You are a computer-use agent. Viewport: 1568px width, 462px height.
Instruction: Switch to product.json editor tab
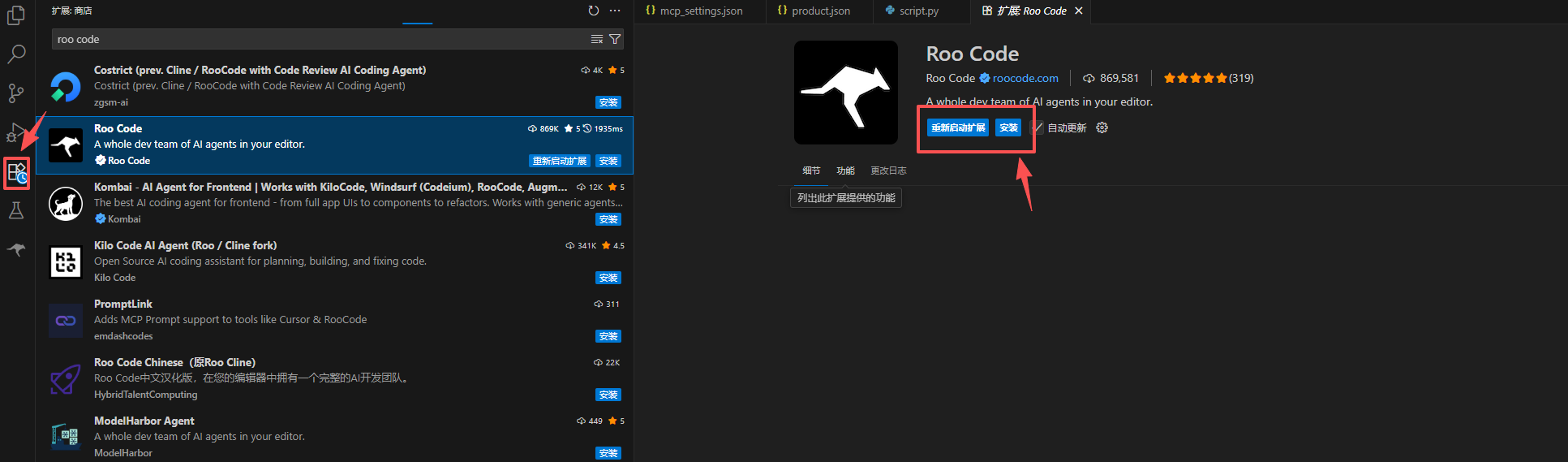[x=820, y=11]
